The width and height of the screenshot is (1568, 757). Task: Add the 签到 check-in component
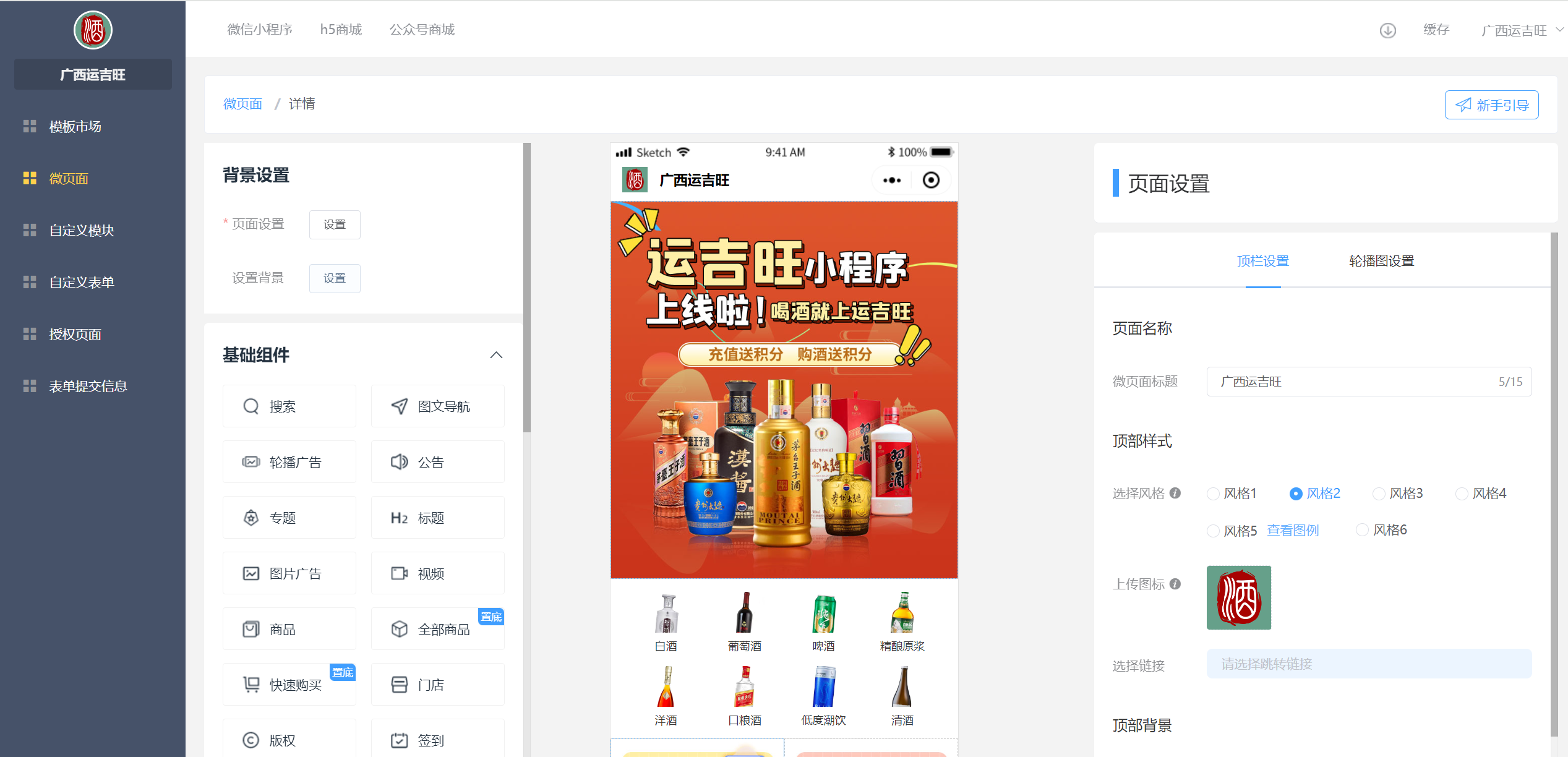[437, 740]
